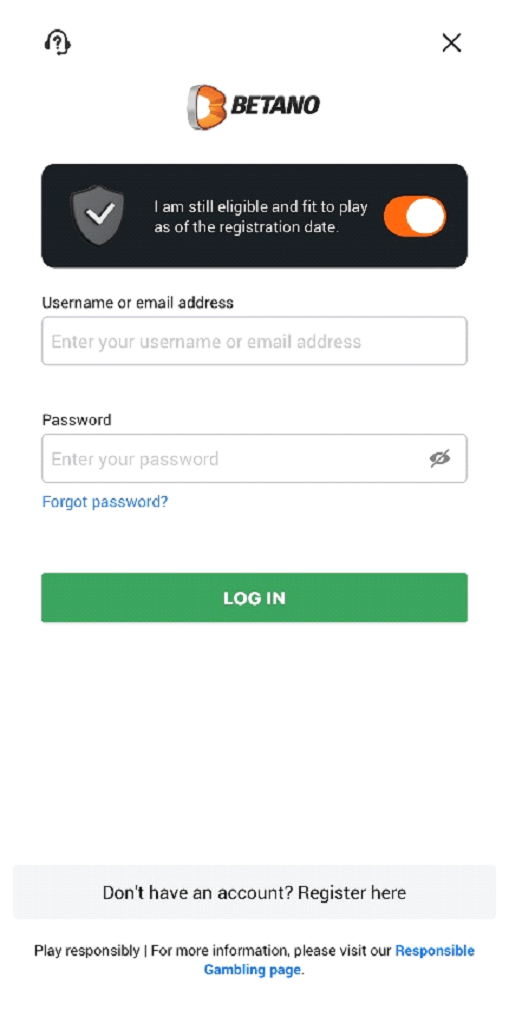The height and width of the screenshot is (1011, 509).
Task: Tap the Don't have an account? text
Action: tap(198, 893)
